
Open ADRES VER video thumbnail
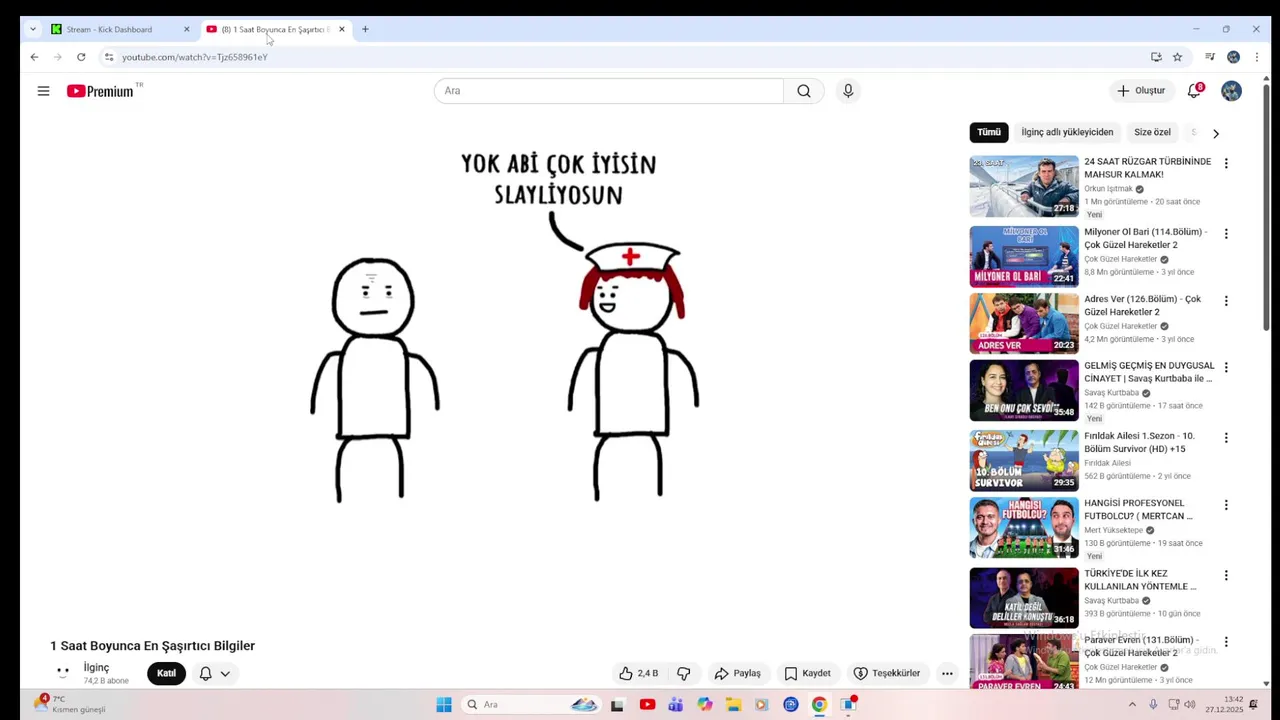(1024, 323)
